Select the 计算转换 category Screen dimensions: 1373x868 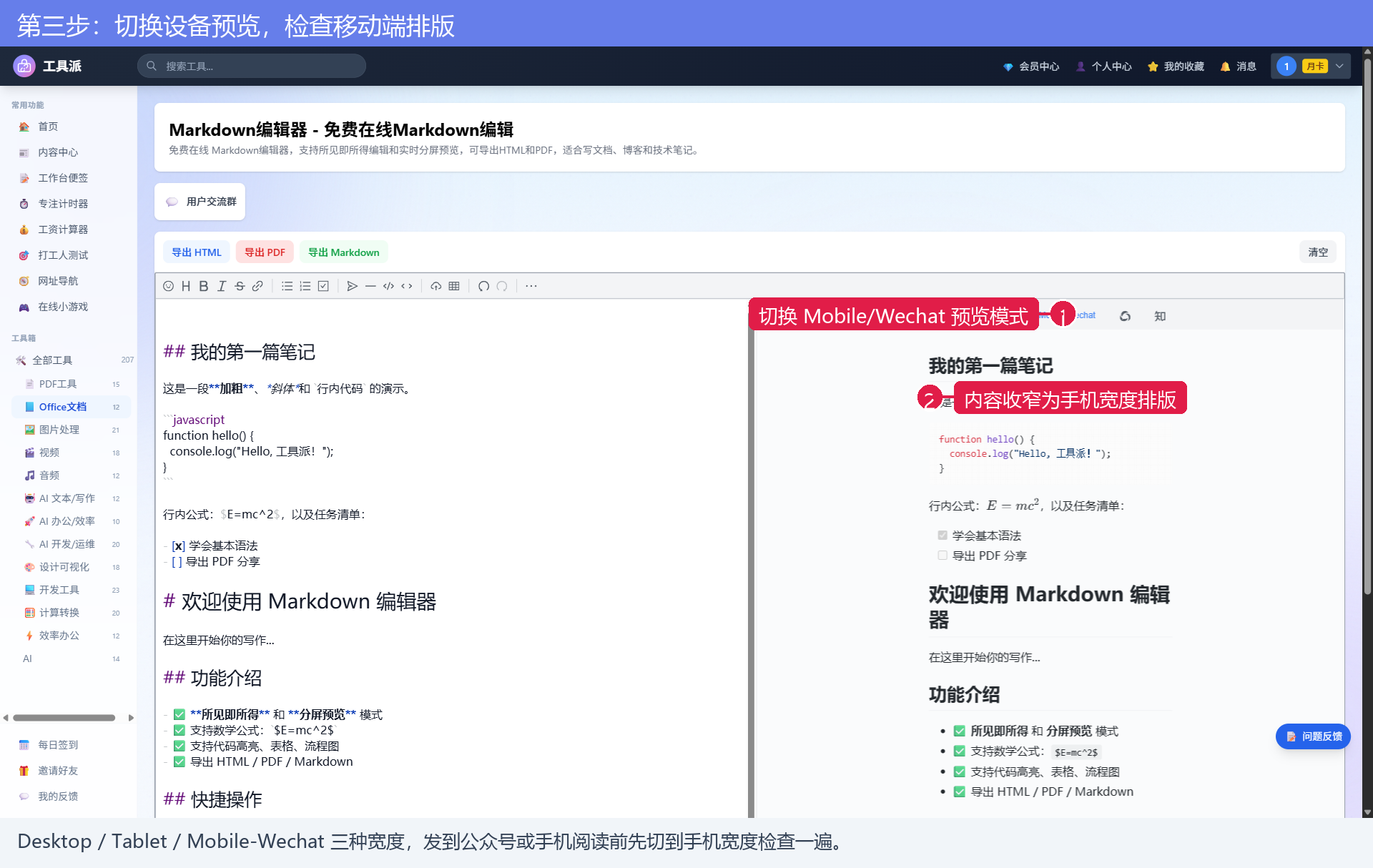coord(72,613)
